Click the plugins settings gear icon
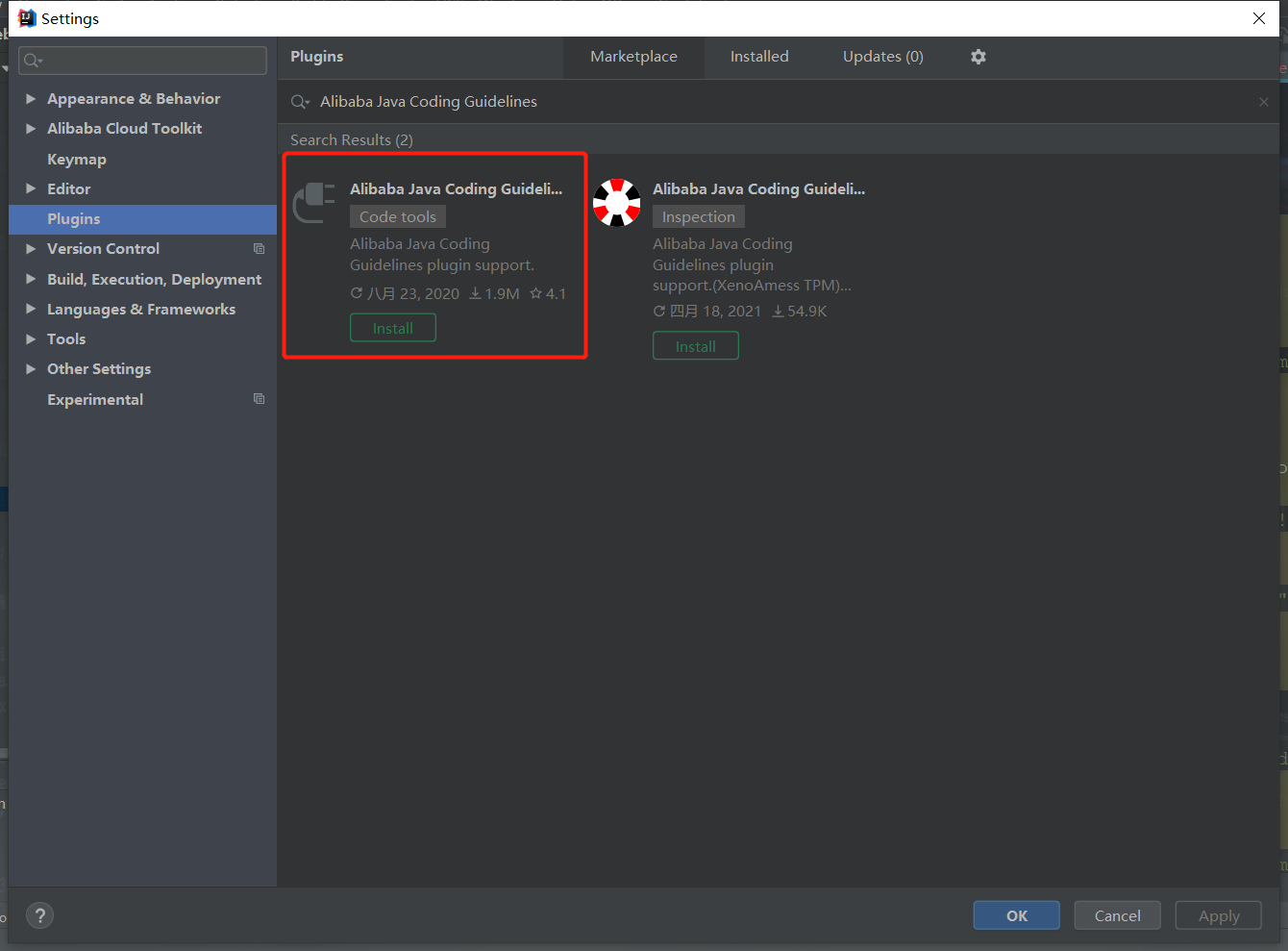1288x951 pixels. point(978,57)
